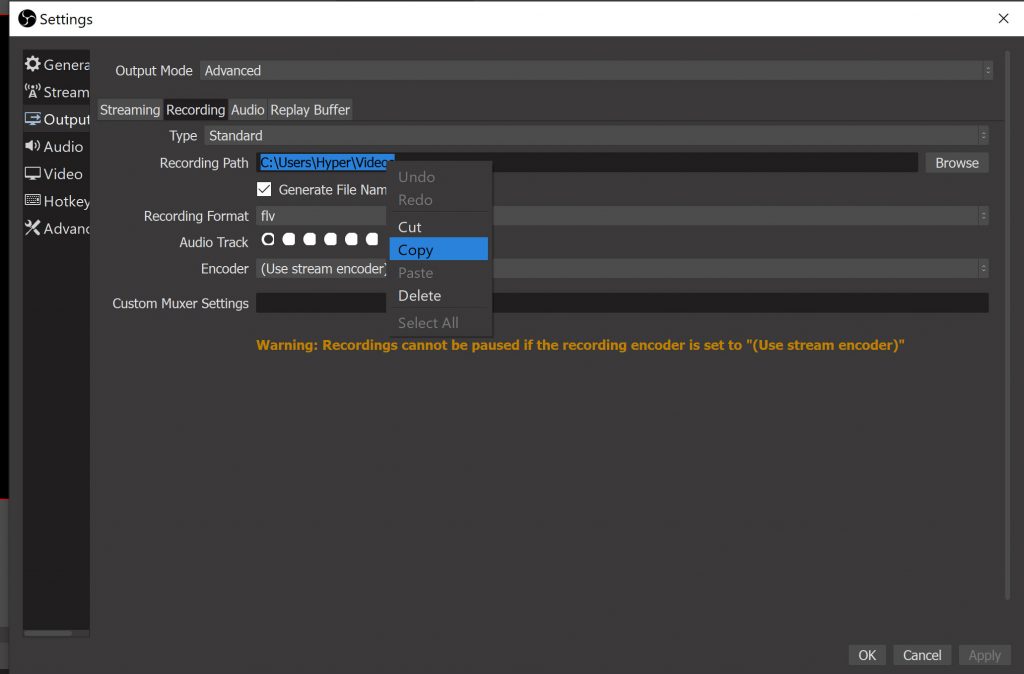
Task: Select the Output settings icon
Action: 32,119
